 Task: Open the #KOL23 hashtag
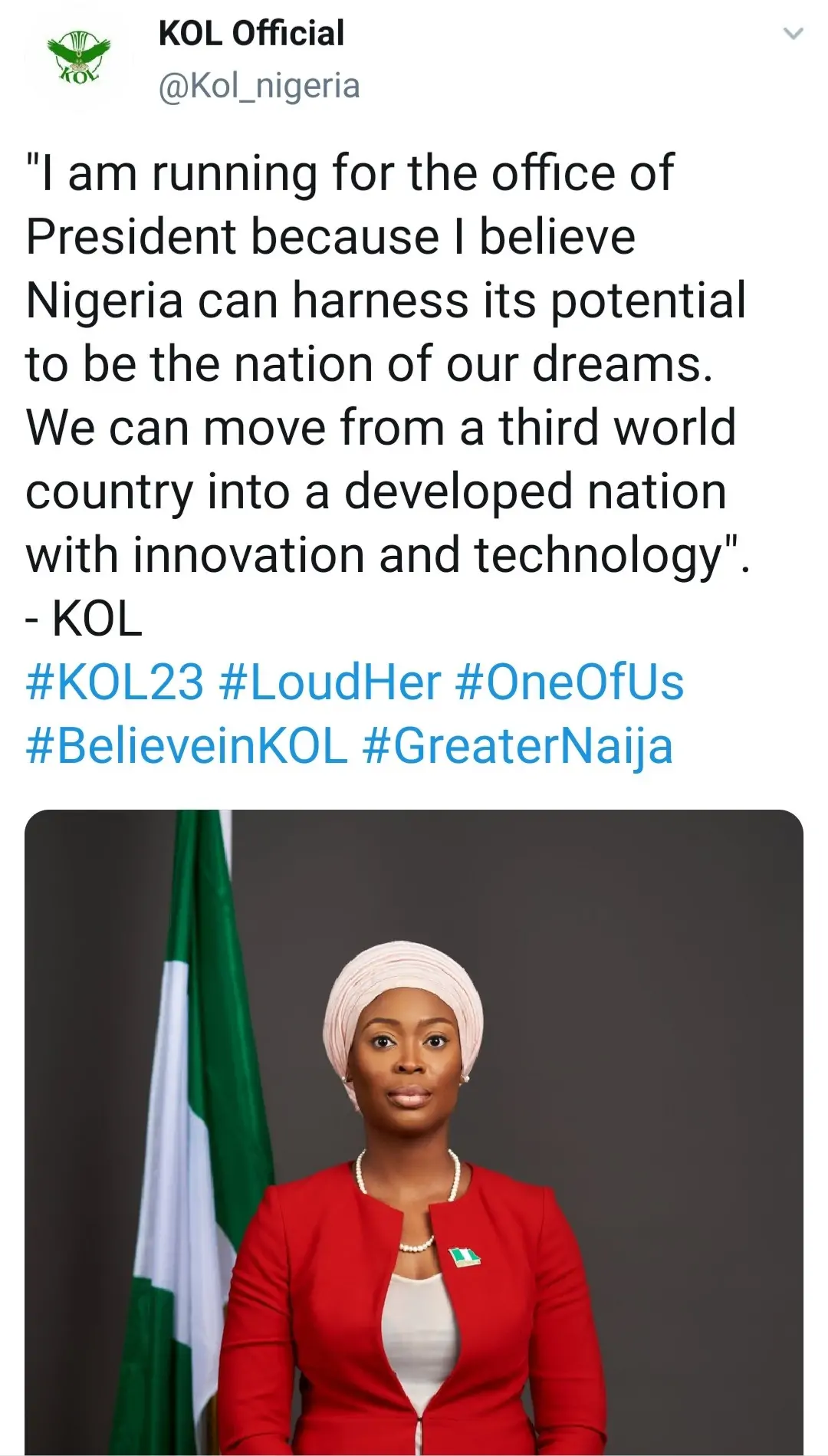click(x=115, y=682)
